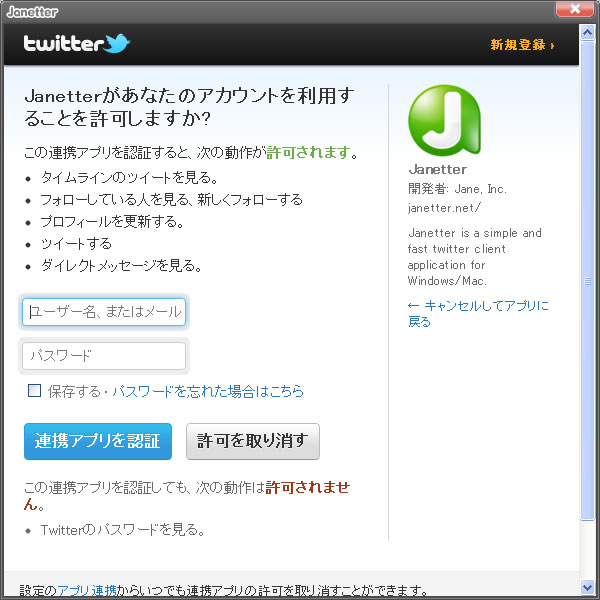This screenshot has height=600, width=600.
Task: Click the Janetter title bar logo
Action: [x=33, y=12]
